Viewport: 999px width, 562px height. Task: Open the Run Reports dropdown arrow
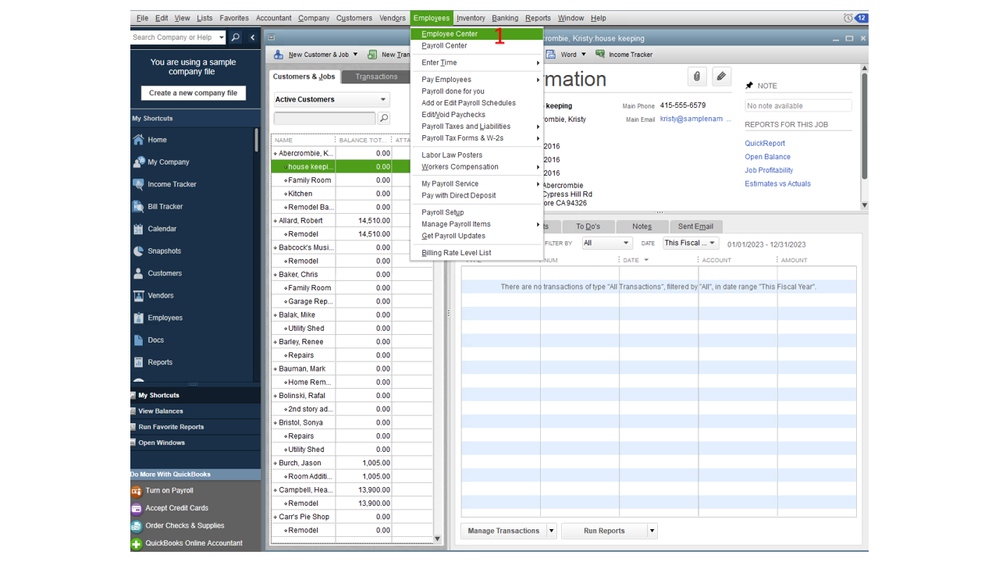click(652, 531)
